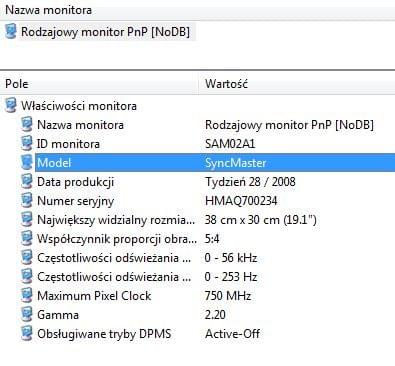Click the HMAQ700234 serial number value
Screen dimensions: 395x366
[241, 201]
